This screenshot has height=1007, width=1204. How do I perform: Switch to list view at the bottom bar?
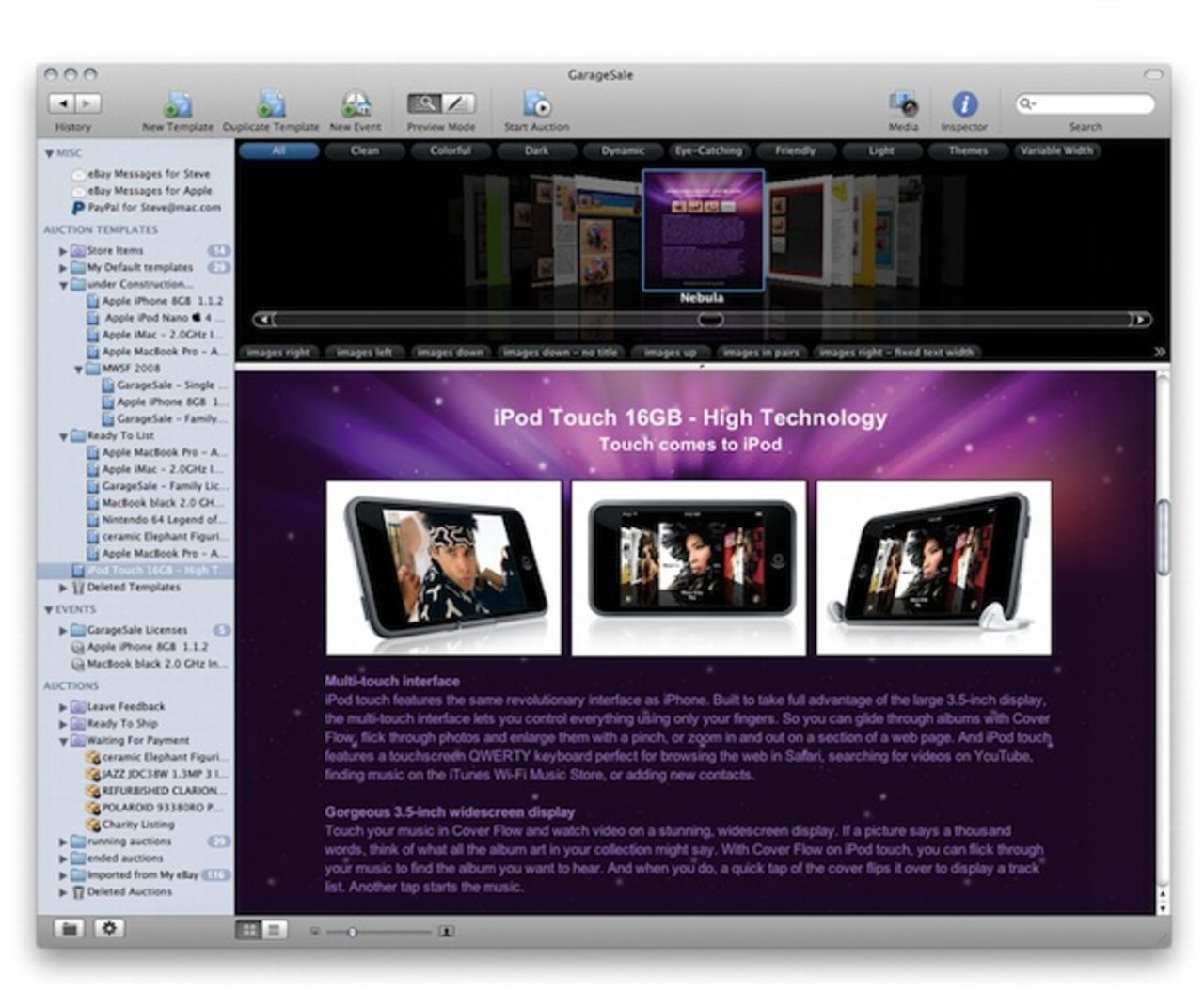click(x=274, y=930)
